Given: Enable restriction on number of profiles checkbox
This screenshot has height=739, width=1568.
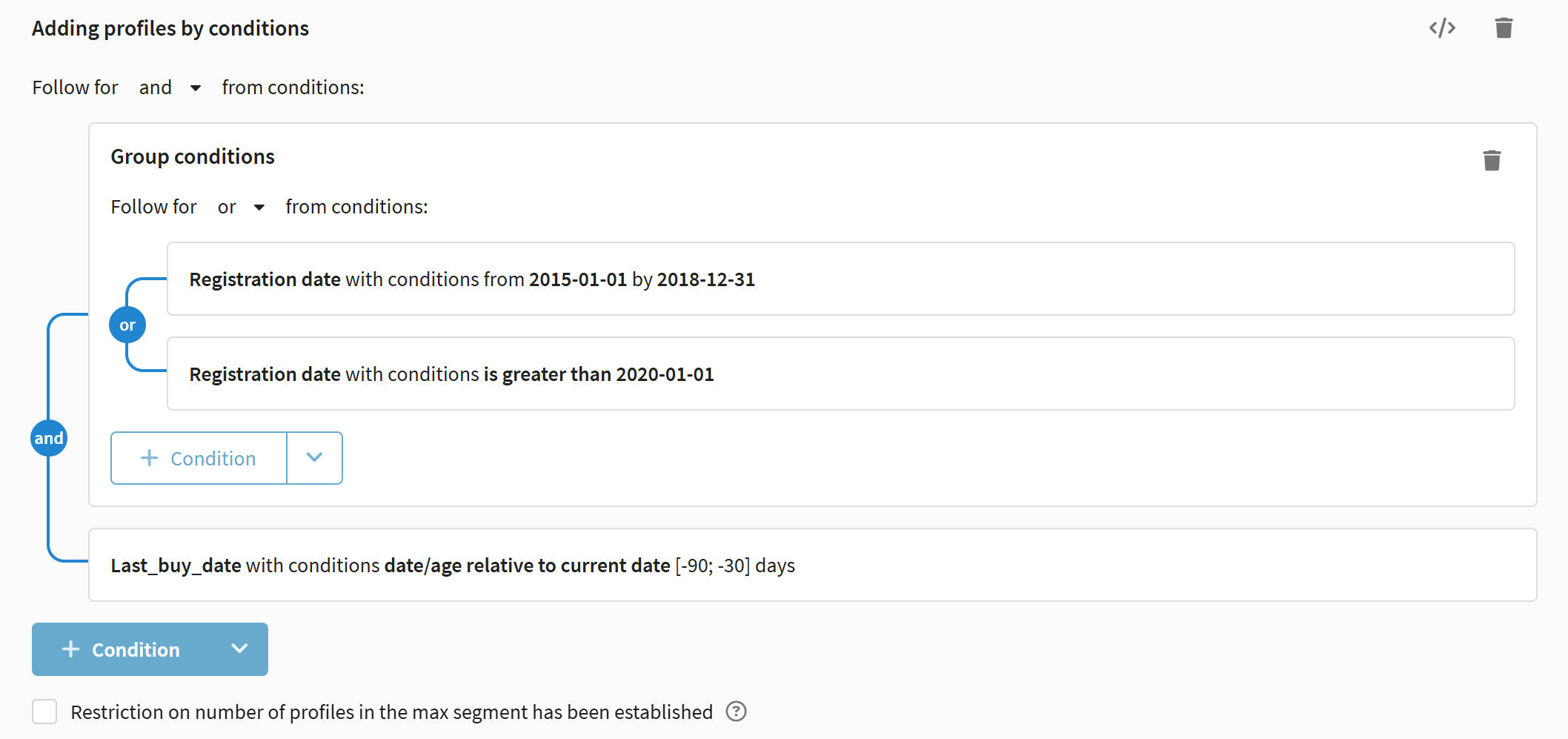Looking at the screenshot, I should 44,712.
